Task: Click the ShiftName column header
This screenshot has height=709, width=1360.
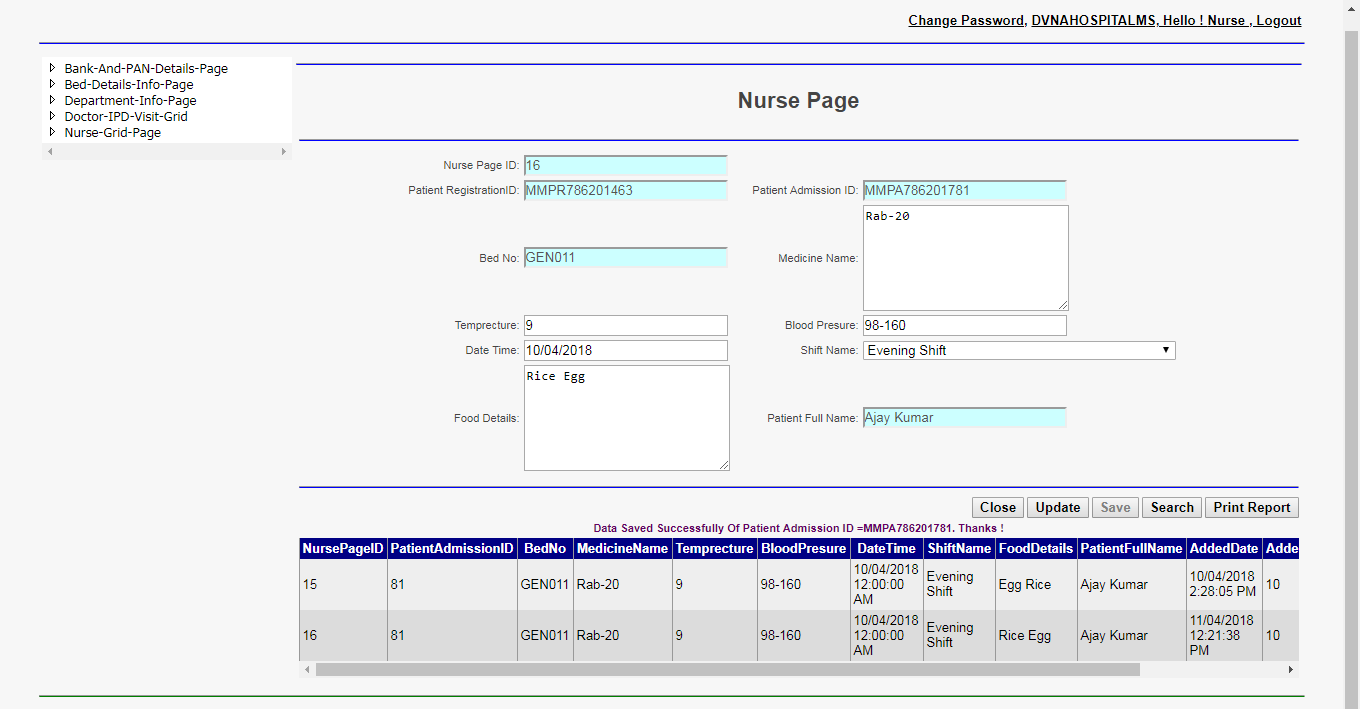Action: click(x=959, y=549)
